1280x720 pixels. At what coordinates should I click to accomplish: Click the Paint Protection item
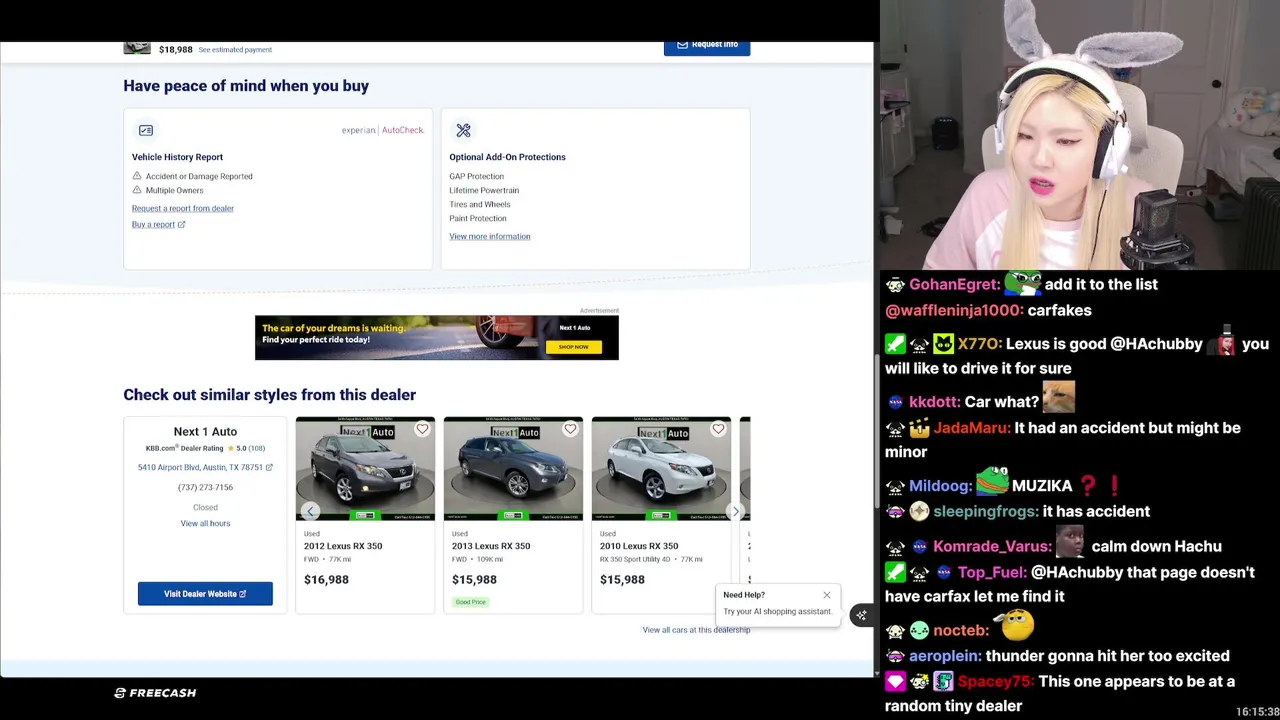478,218
